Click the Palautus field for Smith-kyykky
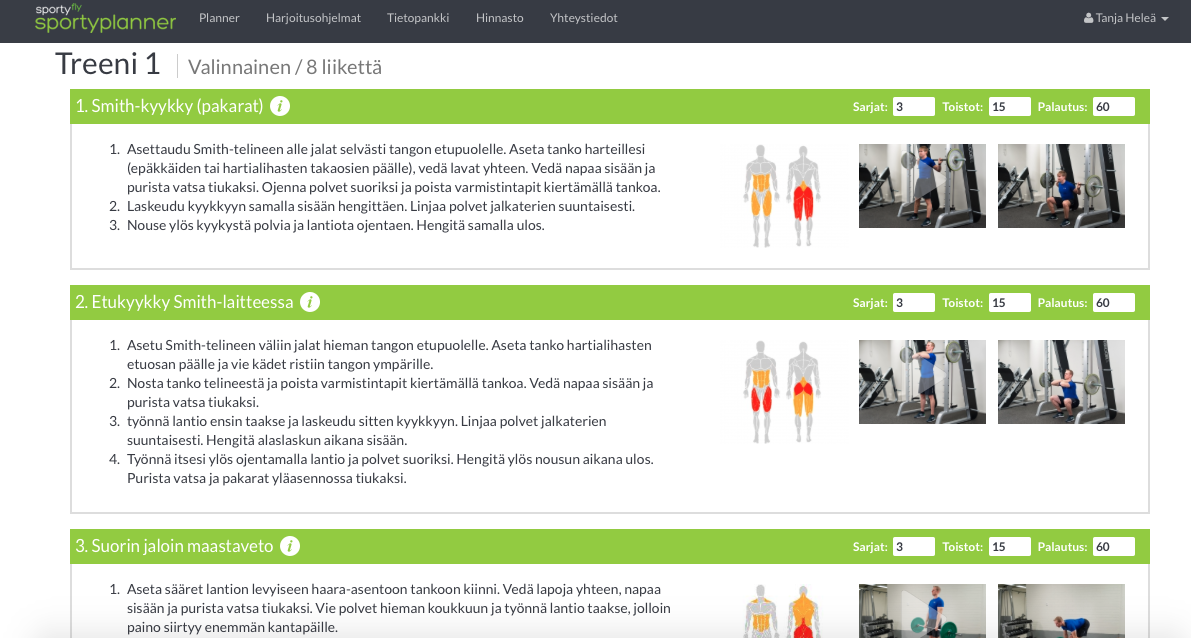The width and height of the screenshot is (1191, 638). (x=1114, y=106)
